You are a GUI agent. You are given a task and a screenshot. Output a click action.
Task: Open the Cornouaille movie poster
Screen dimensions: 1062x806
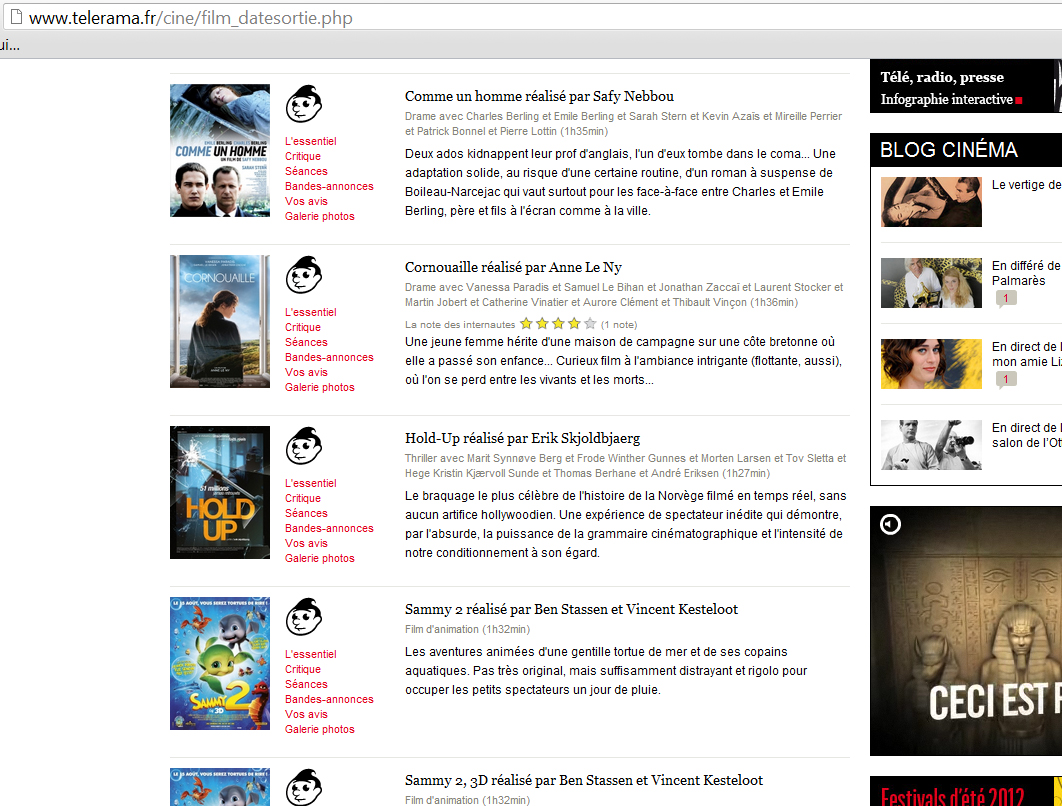pos(219,321)
